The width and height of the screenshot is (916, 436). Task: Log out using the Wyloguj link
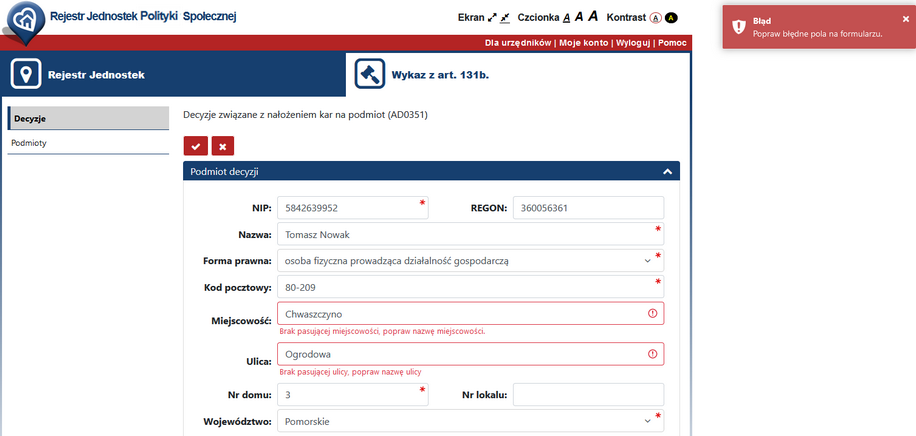[633, 43]
